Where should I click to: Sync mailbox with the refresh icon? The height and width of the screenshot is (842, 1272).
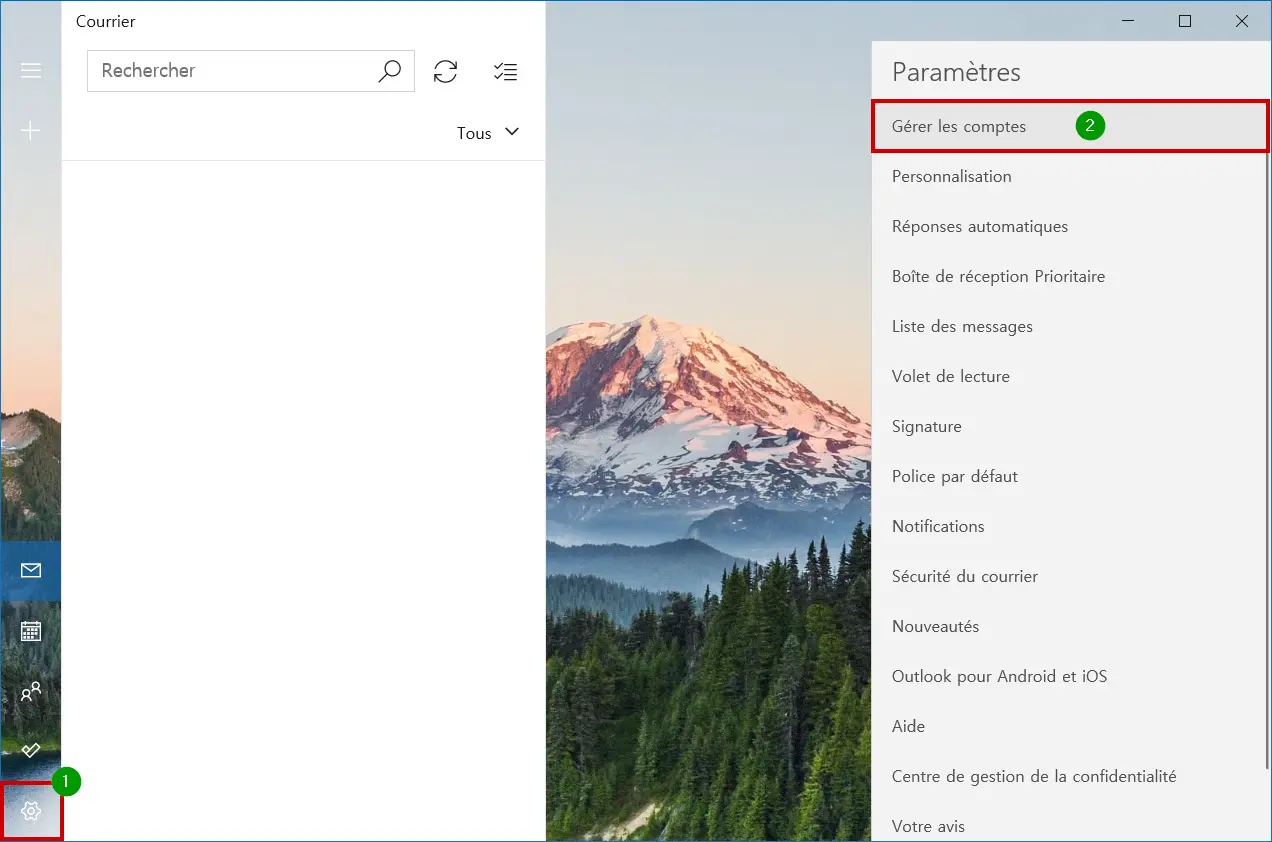coord(446,71)
